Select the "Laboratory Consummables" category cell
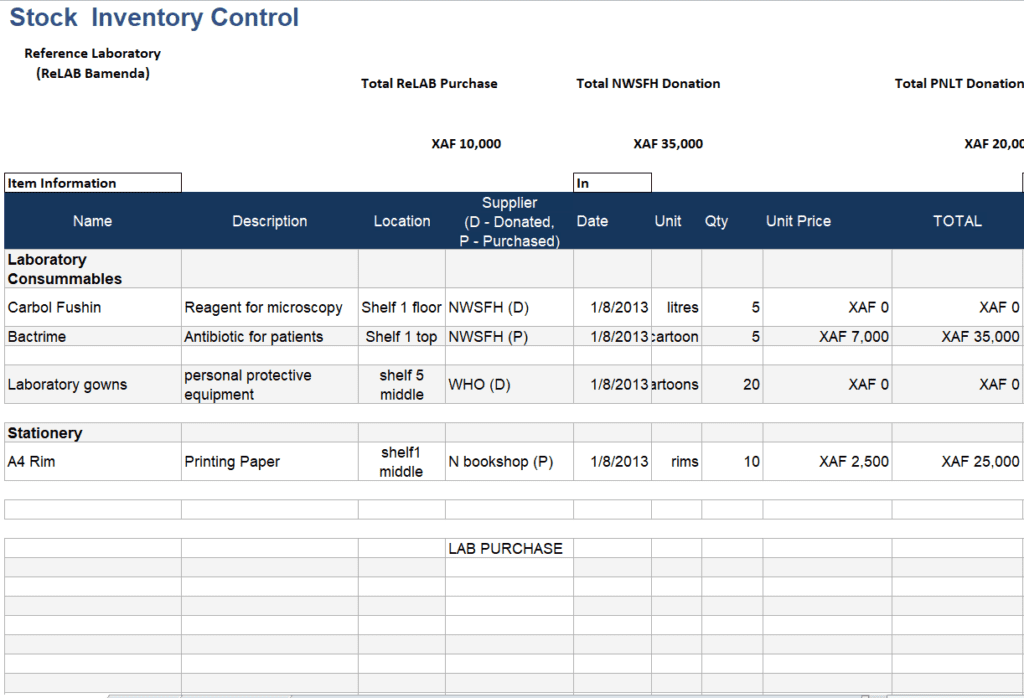Image resolution: width=1024 pixels, height=698 pixels. tap(93, 269)
